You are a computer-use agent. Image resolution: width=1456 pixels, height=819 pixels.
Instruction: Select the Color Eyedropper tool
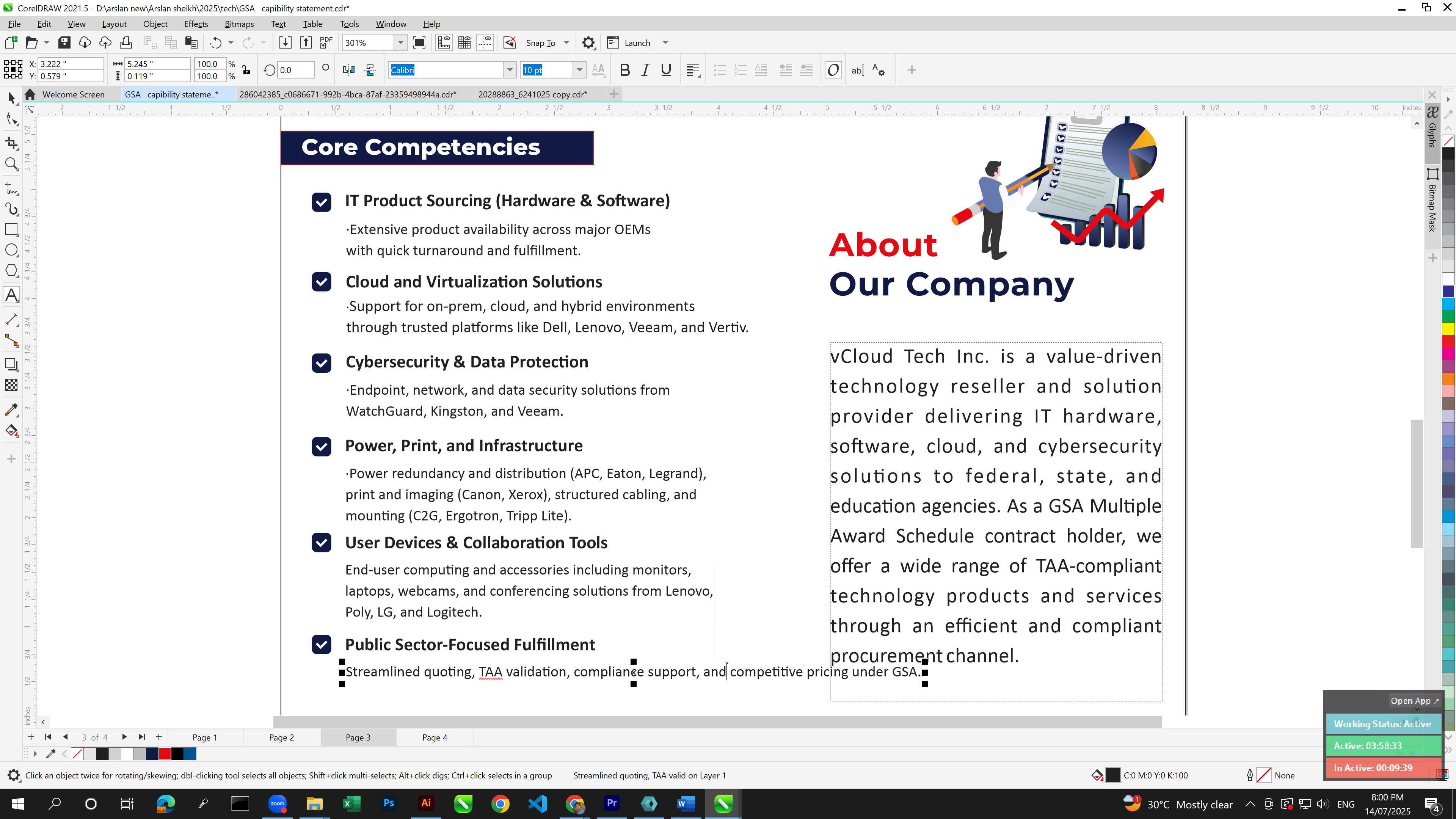pyautogui.click(x=11, y=410)
